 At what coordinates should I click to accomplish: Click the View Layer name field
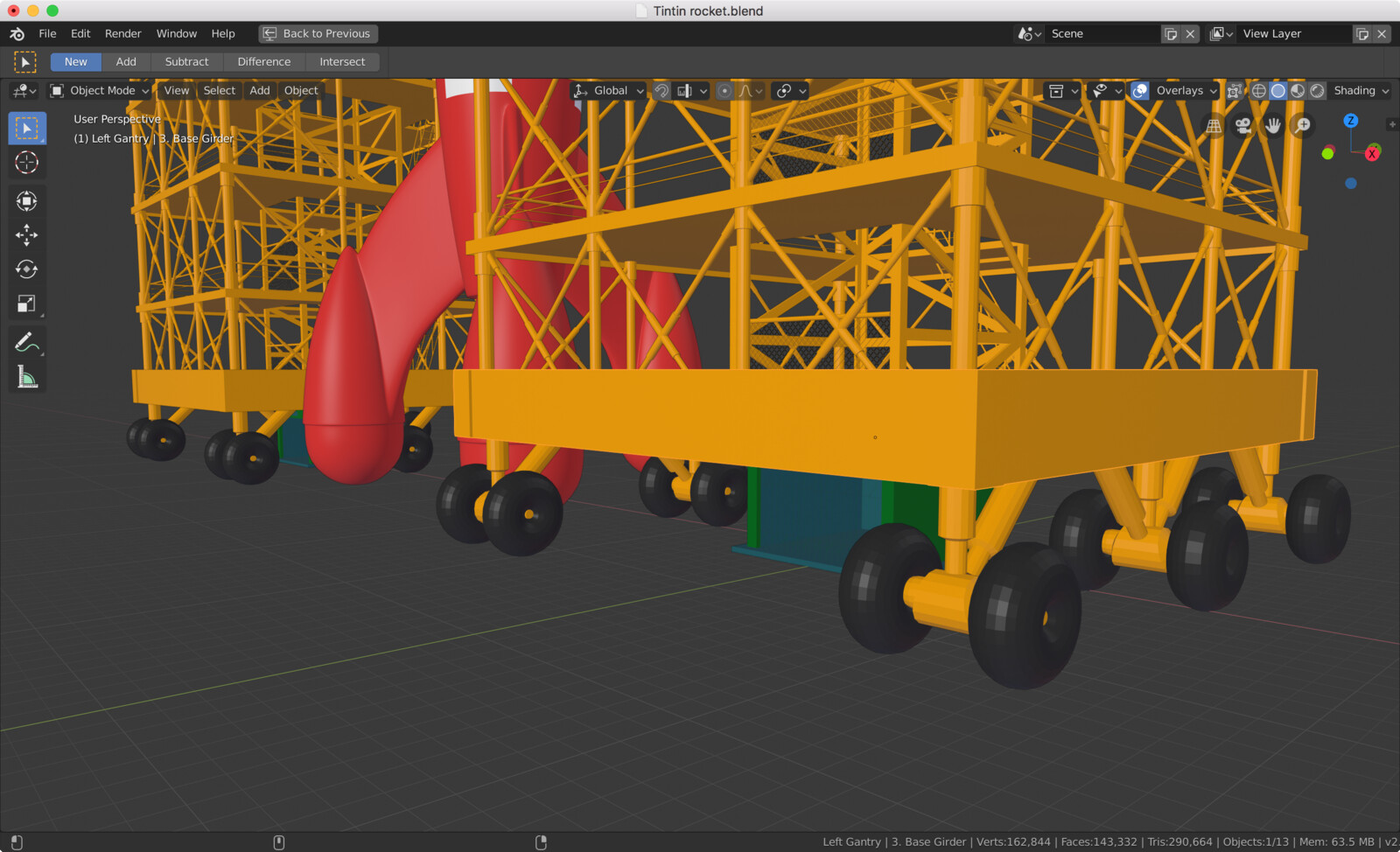click(x=1293, y=33)
